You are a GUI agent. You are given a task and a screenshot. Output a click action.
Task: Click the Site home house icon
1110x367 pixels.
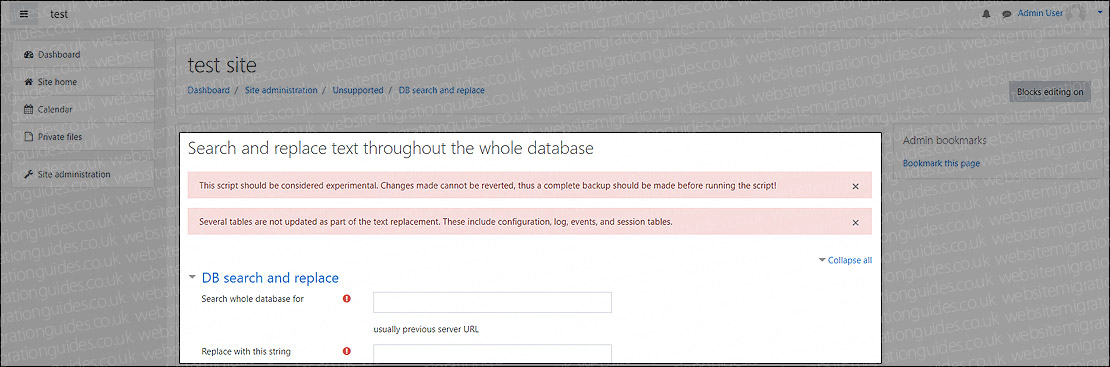(29, 82)
